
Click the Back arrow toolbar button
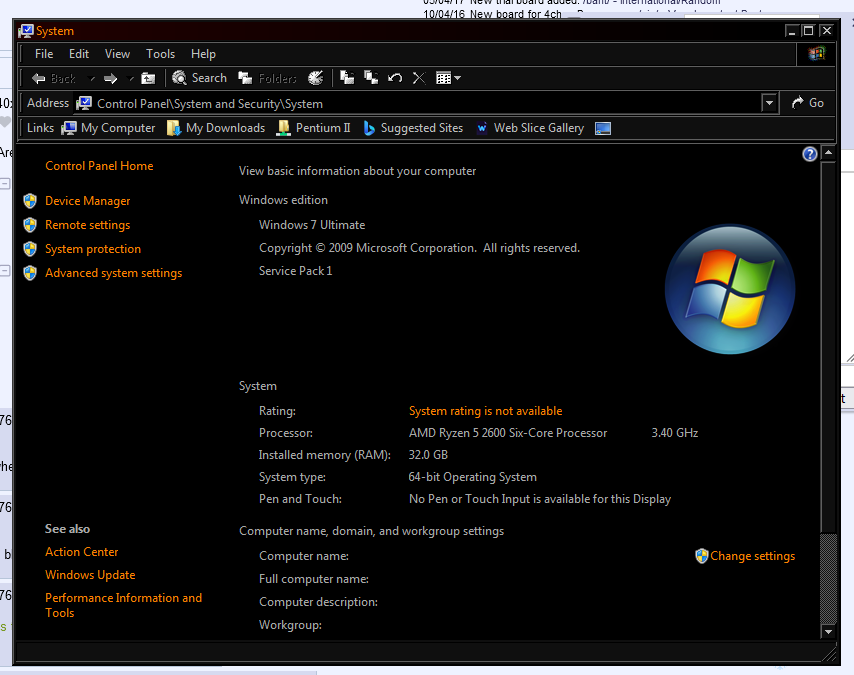click(x=53, y=78)
